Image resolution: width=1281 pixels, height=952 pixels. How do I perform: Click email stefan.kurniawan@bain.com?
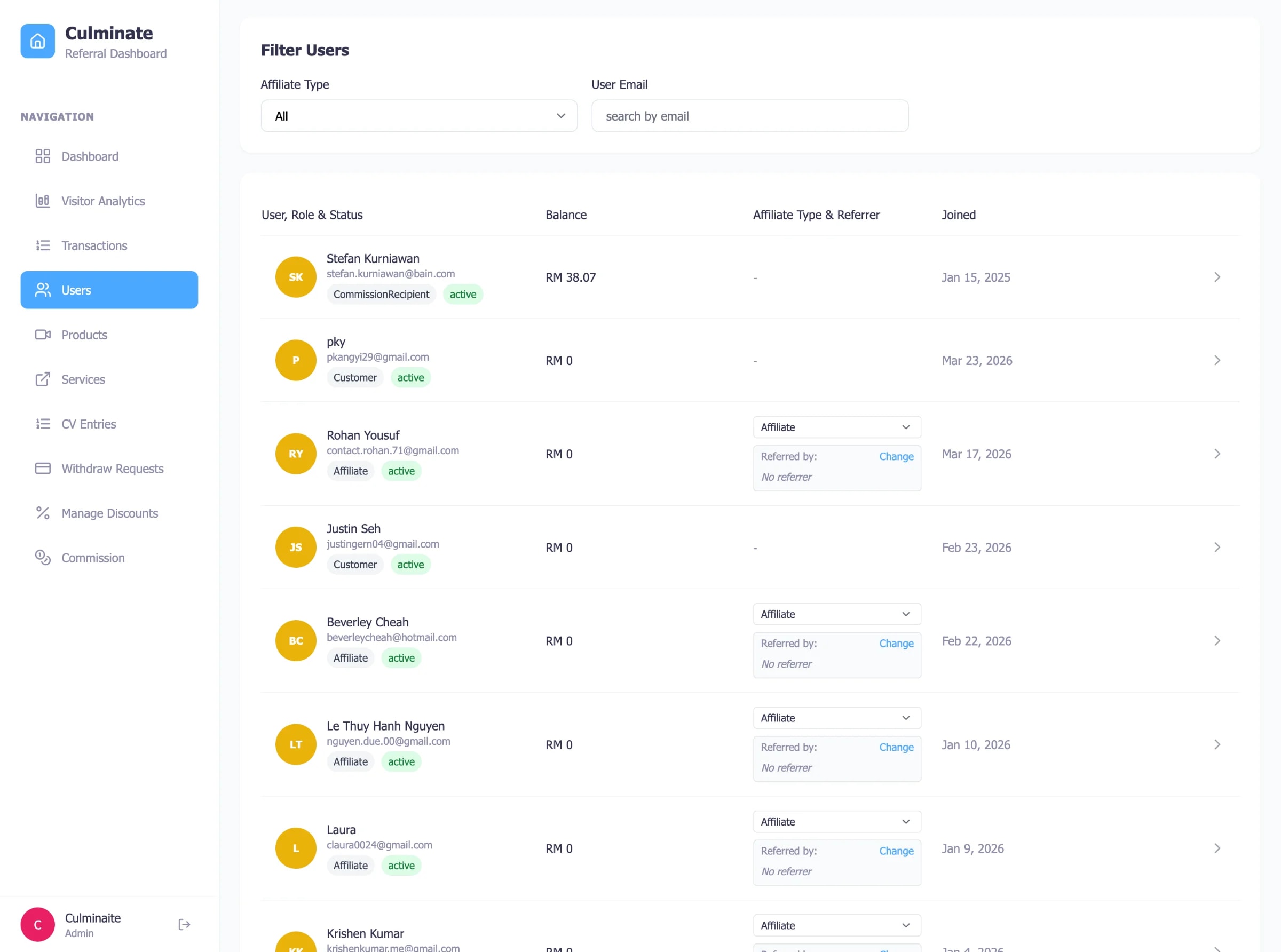pyautogui.click(x=390, y=274)
